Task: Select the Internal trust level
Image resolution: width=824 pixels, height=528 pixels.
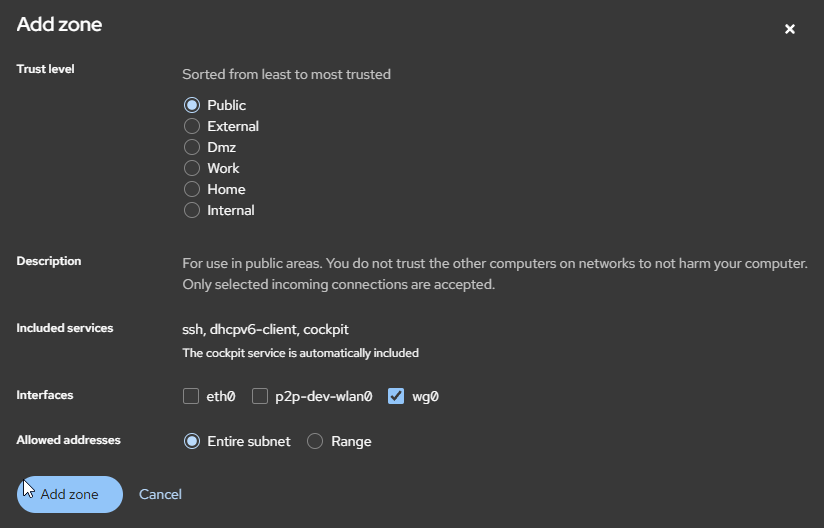Action: click(x=192, y=210)
